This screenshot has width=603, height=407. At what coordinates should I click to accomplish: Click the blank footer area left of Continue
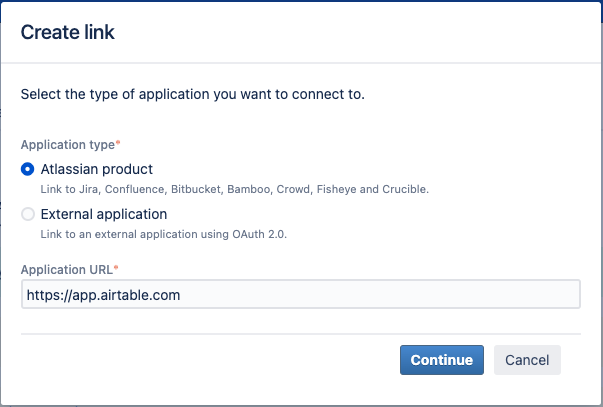tap(208, 360)
